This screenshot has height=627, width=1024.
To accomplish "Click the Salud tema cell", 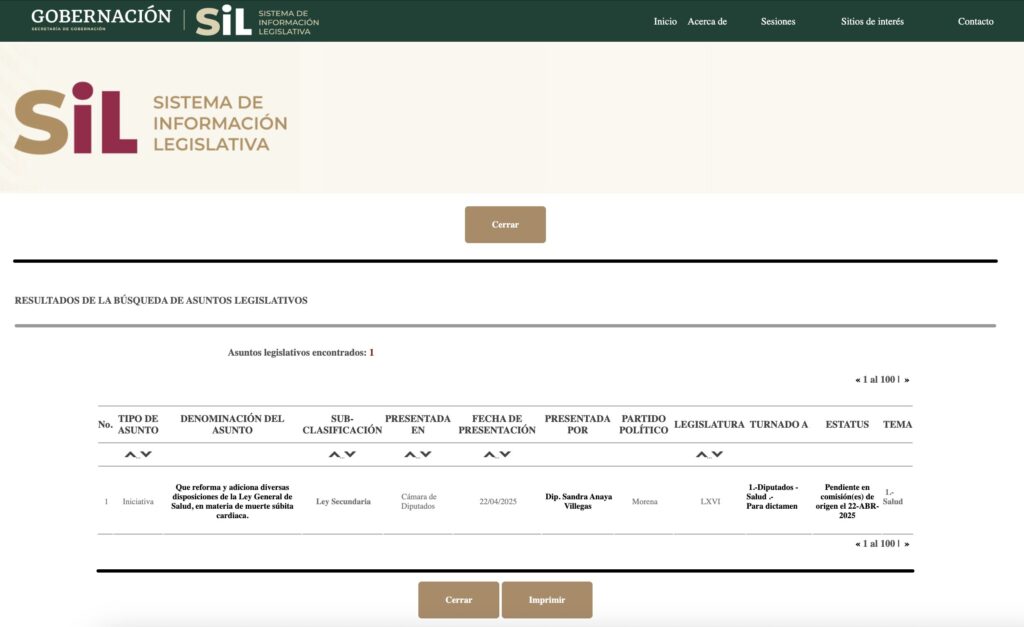I will tap(893, 497).
